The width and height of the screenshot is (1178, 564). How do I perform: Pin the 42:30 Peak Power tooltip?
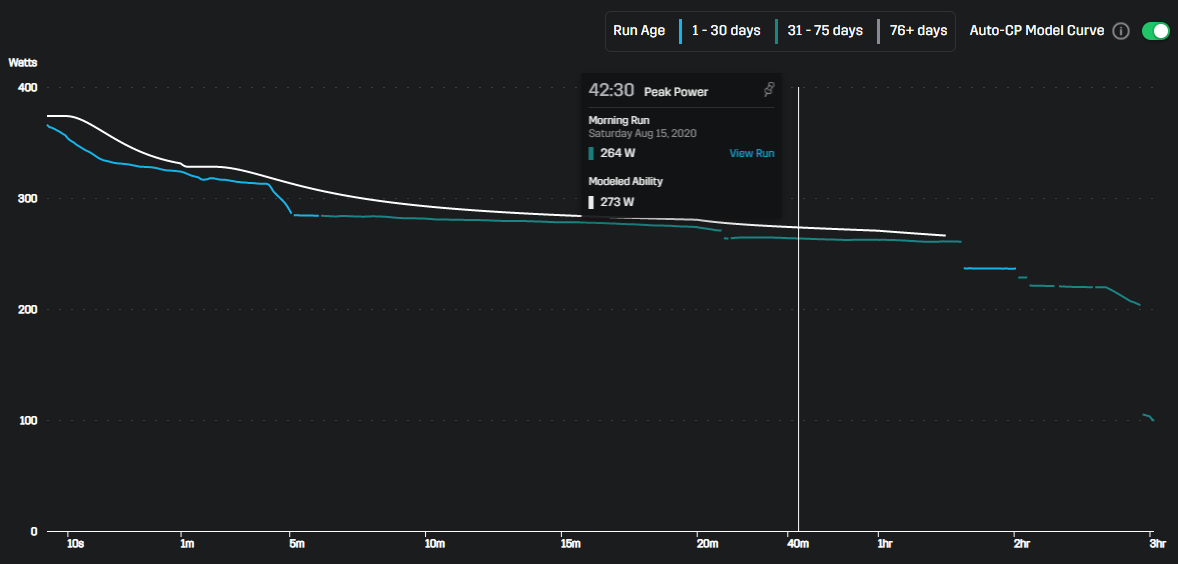pos(768,91)
